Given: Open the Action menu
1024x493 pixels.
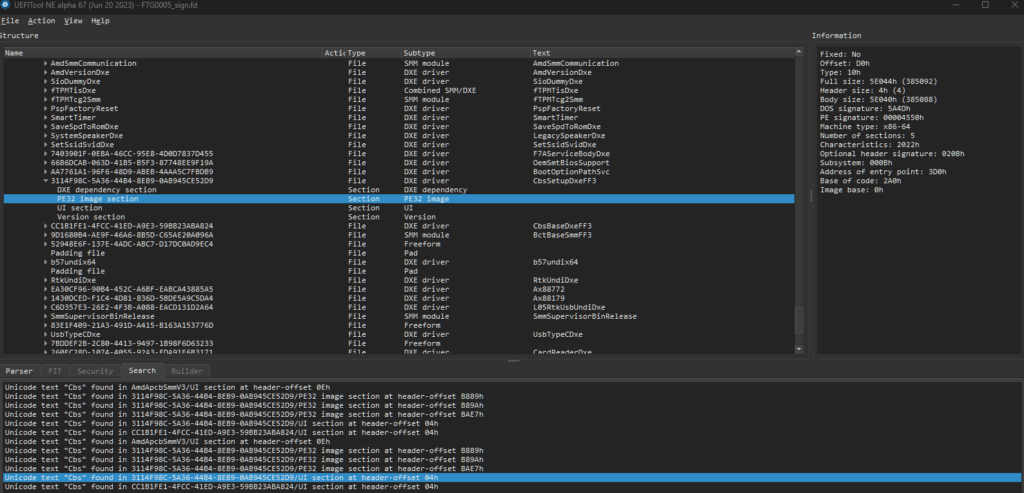Looking at the screenshot, I should tap(41, 21).
